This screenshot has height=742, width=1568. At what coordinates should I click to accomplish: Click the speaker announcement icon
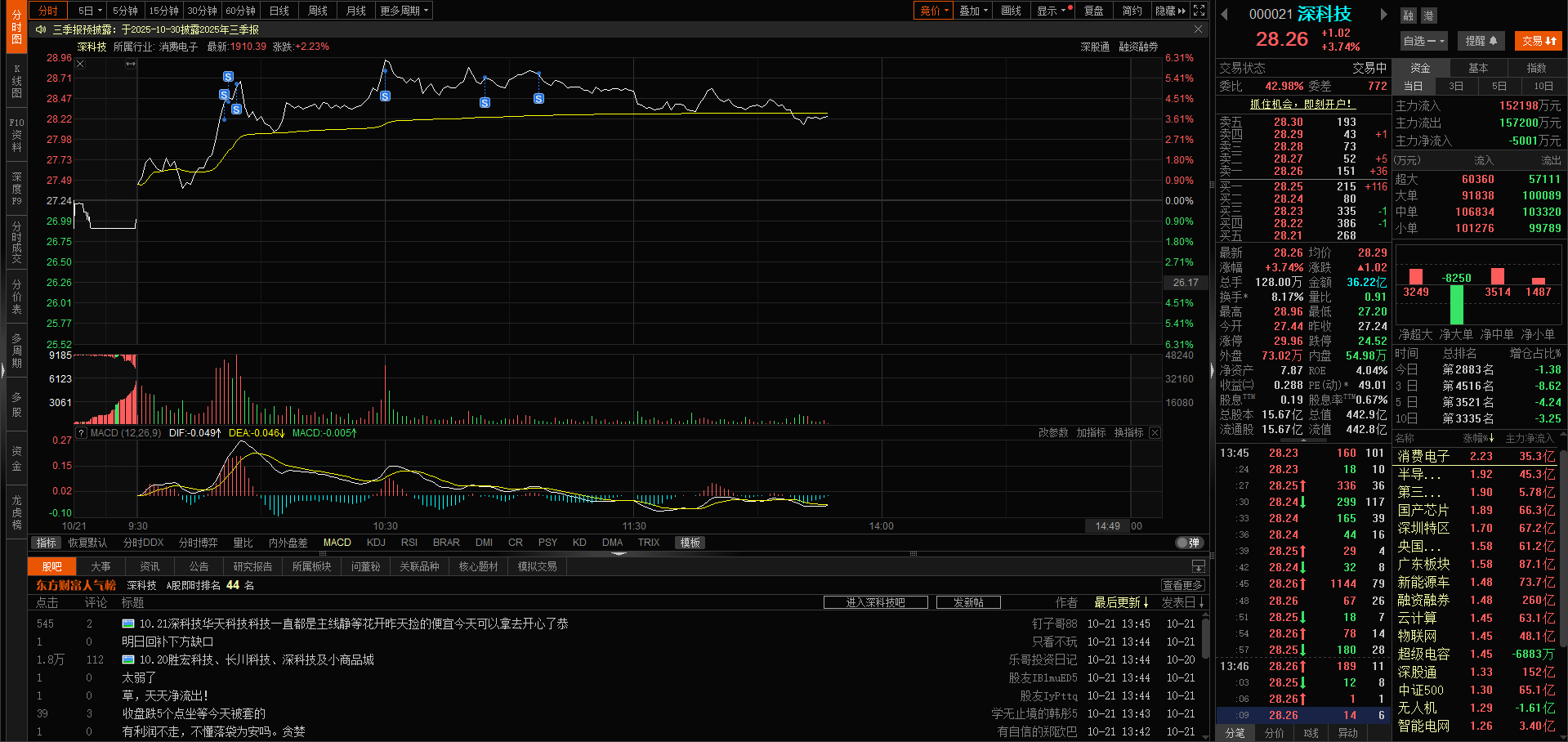tap(41, 29)
